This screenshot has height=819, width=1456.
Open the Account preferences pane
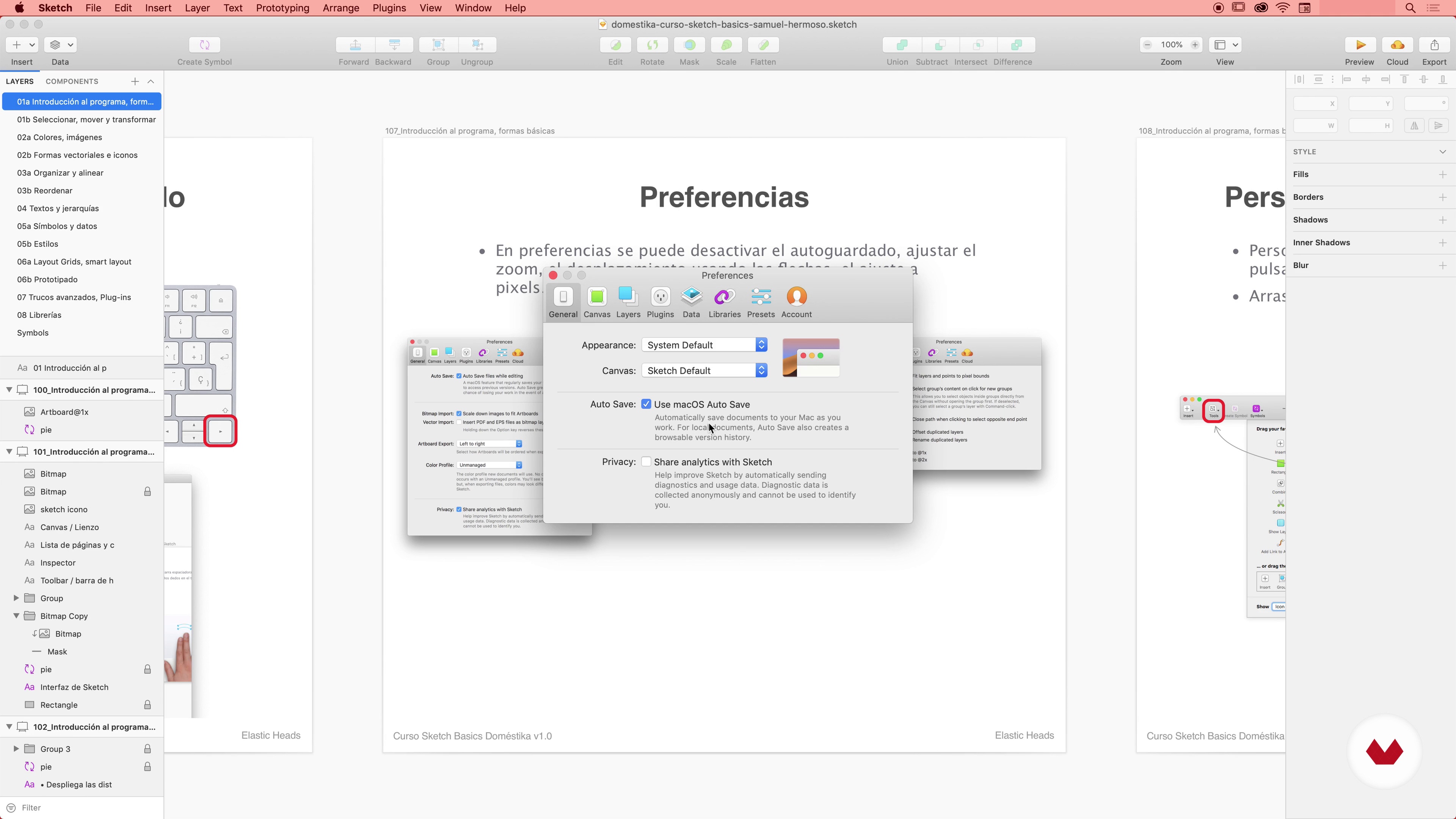click(796, 303)
